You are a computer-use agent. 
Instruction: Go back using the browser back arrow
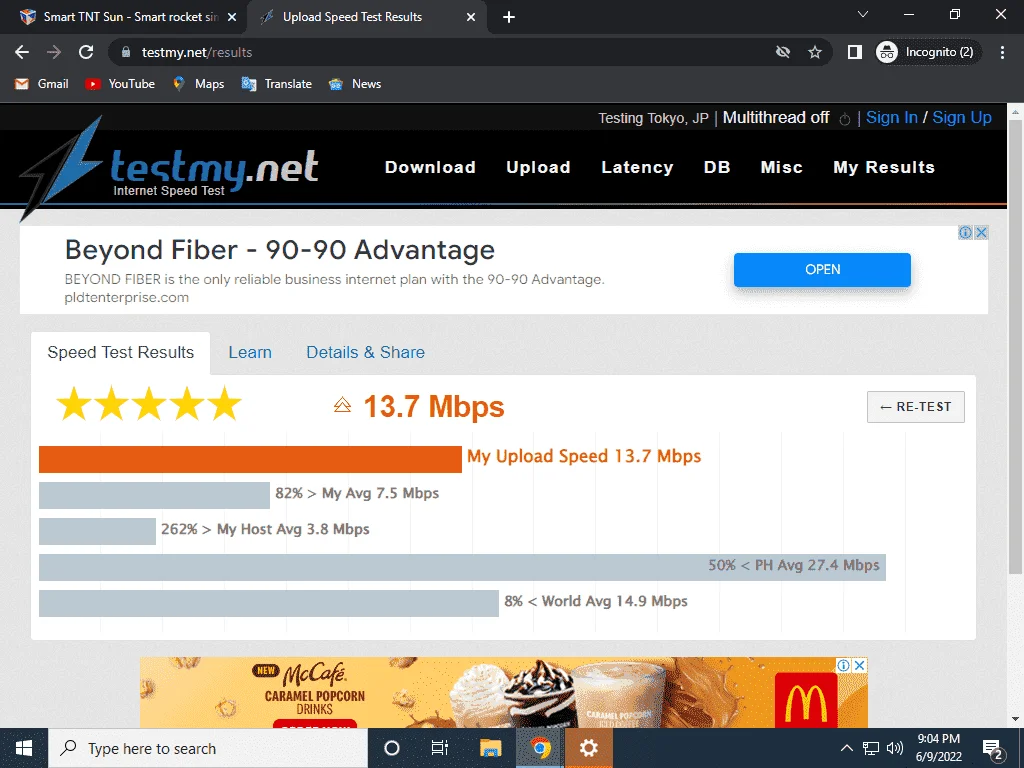(22, 52)
